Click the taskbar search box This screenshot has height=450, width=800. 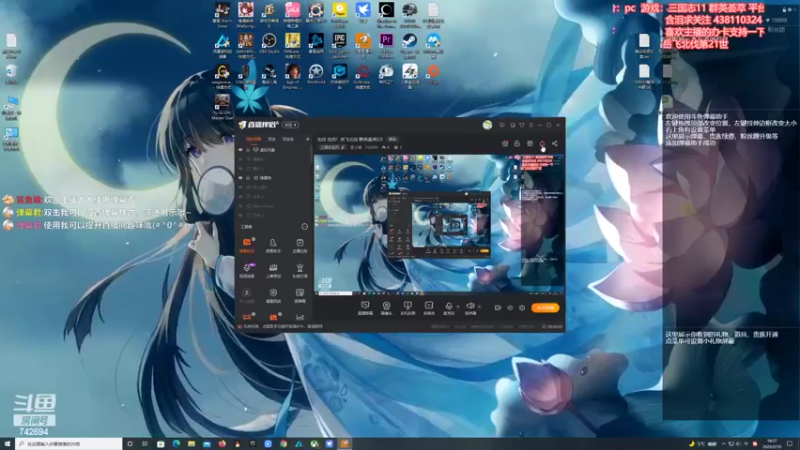click(69, 444)
